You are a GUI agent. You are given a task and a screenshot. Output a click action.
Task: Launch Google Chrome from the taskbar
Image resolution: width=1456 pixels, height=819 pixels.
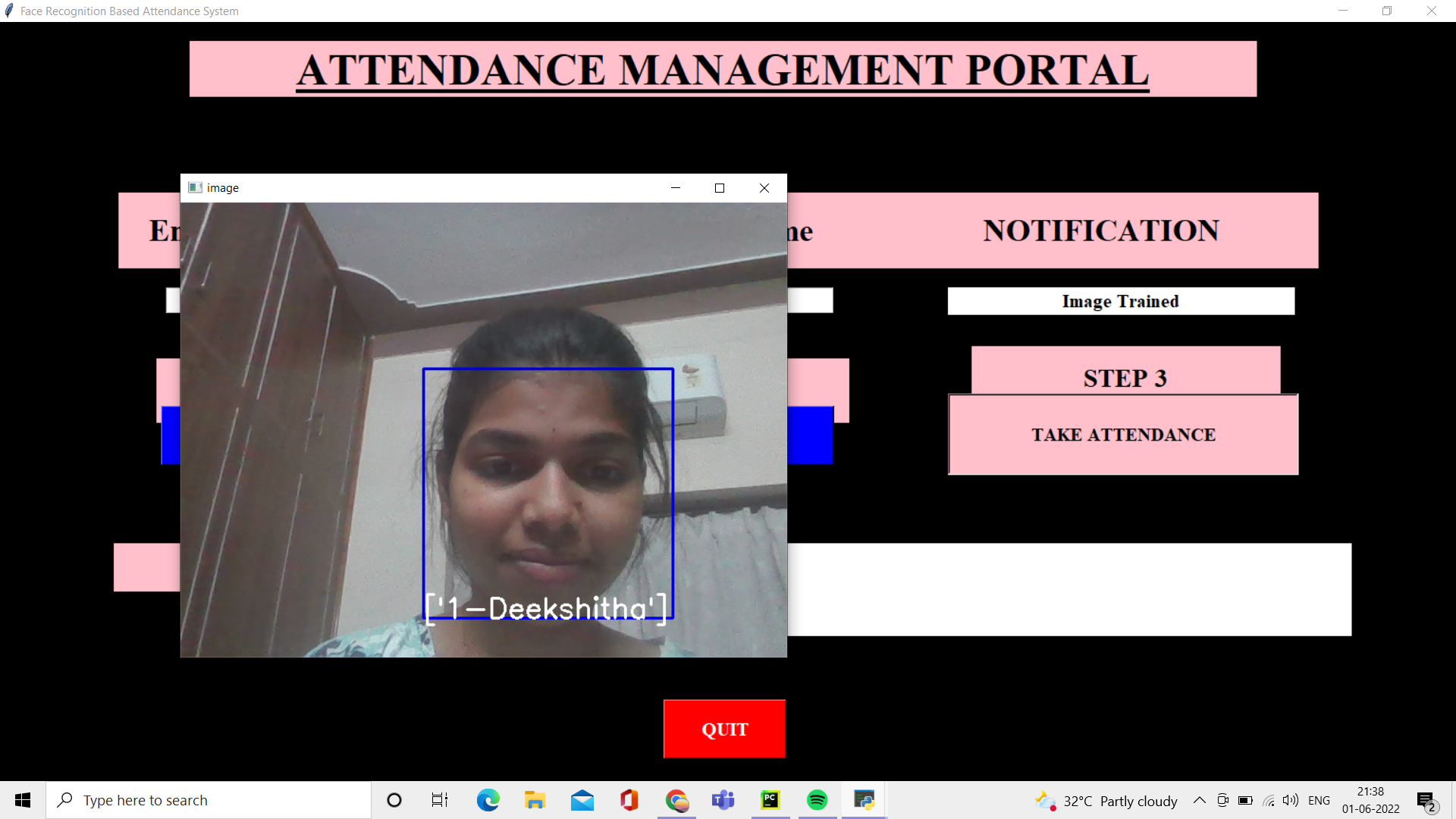pos(676,800)
